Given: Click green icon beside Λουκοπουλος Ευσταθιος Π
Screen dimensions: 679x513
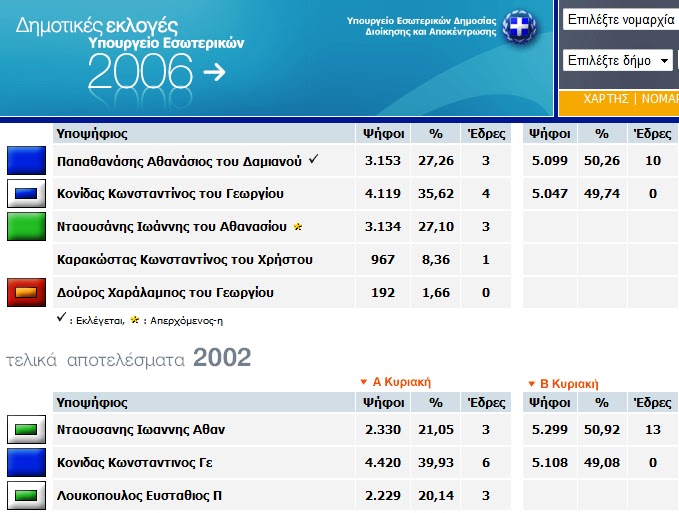Looking at the screenshot, I should coord(26,495).
